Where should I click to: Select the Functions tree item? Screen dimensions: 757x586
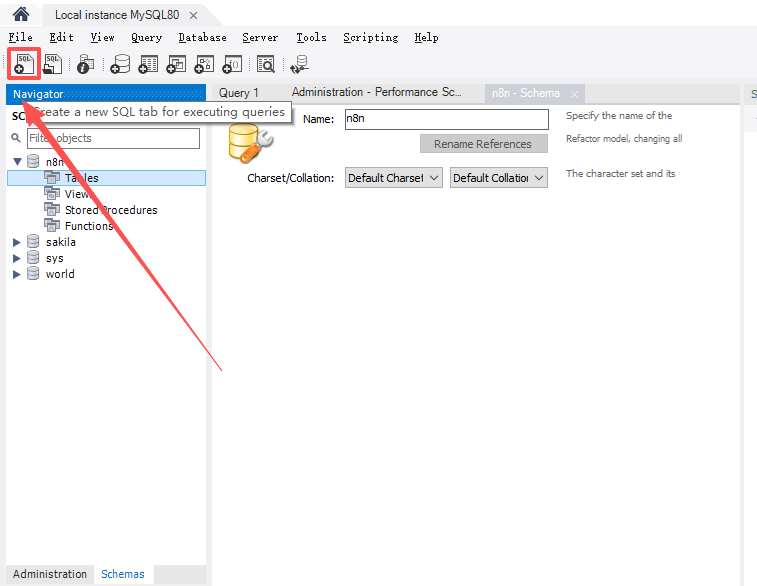coord(107,225)
